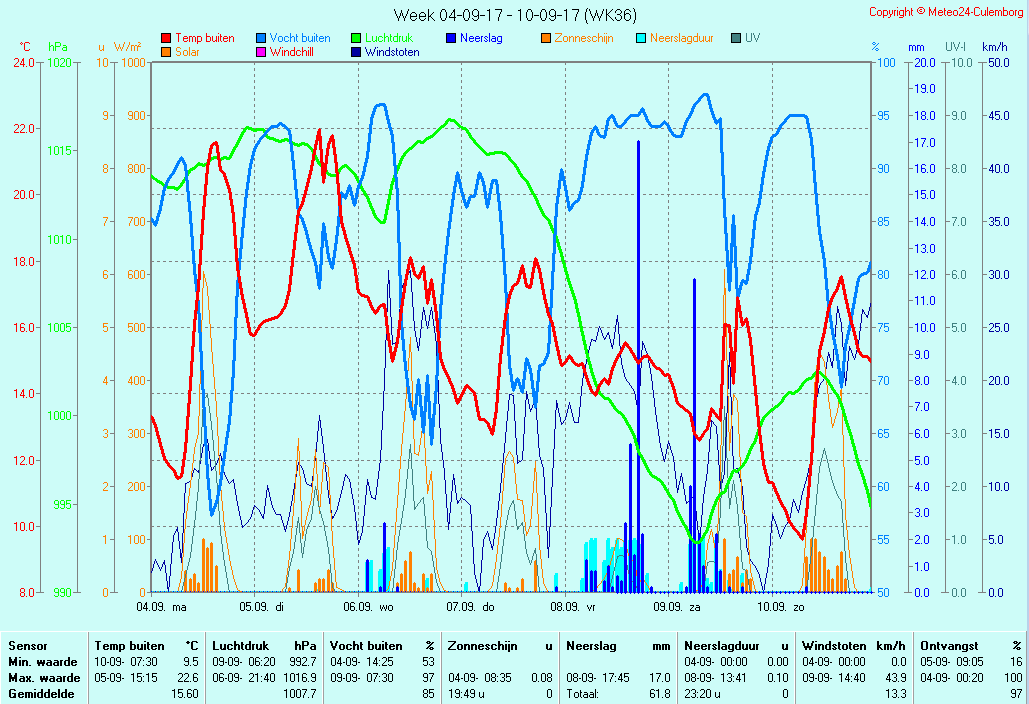Viewport: 1029px width, 704px height.
Task: Click the green Luchtdruk legend swatch
Action: click(x=356, y=38)
